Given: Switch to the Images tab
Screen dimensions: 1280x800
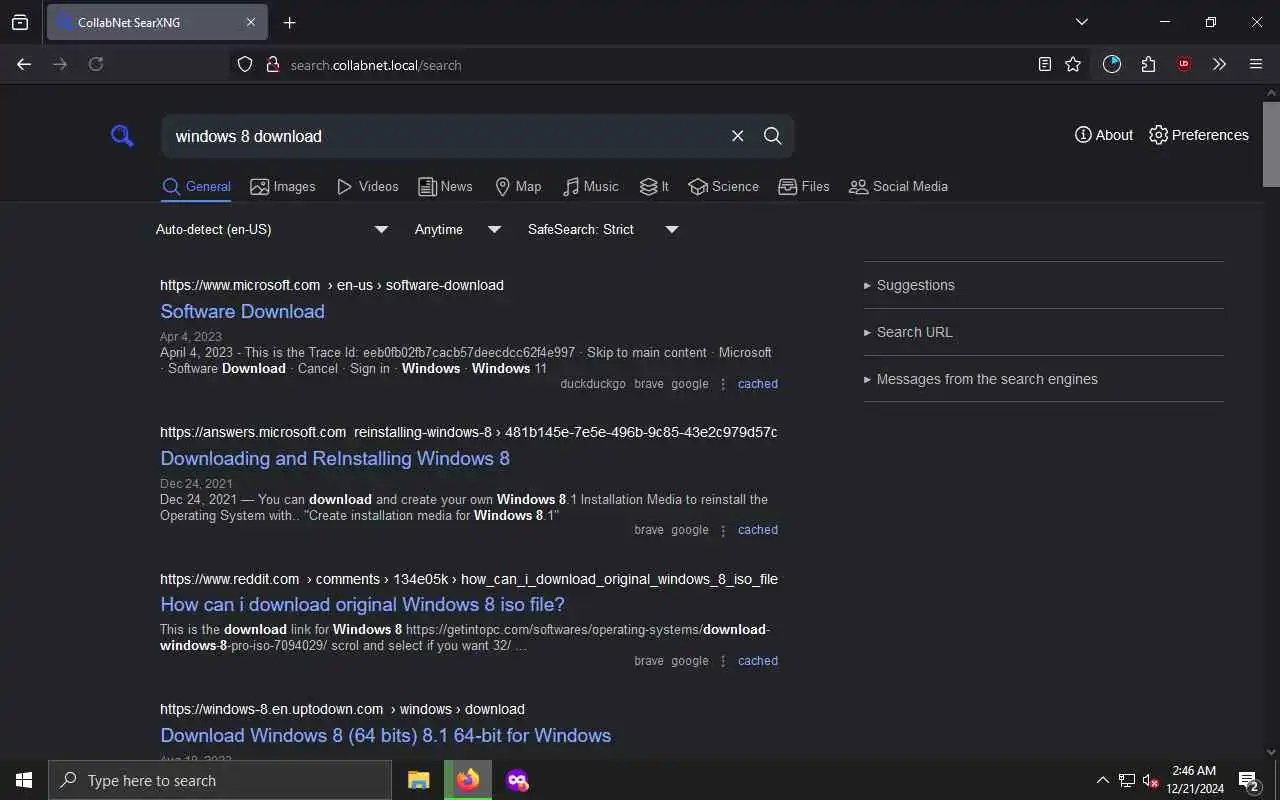Looking at the screenshot, I should tap(283, 187).
